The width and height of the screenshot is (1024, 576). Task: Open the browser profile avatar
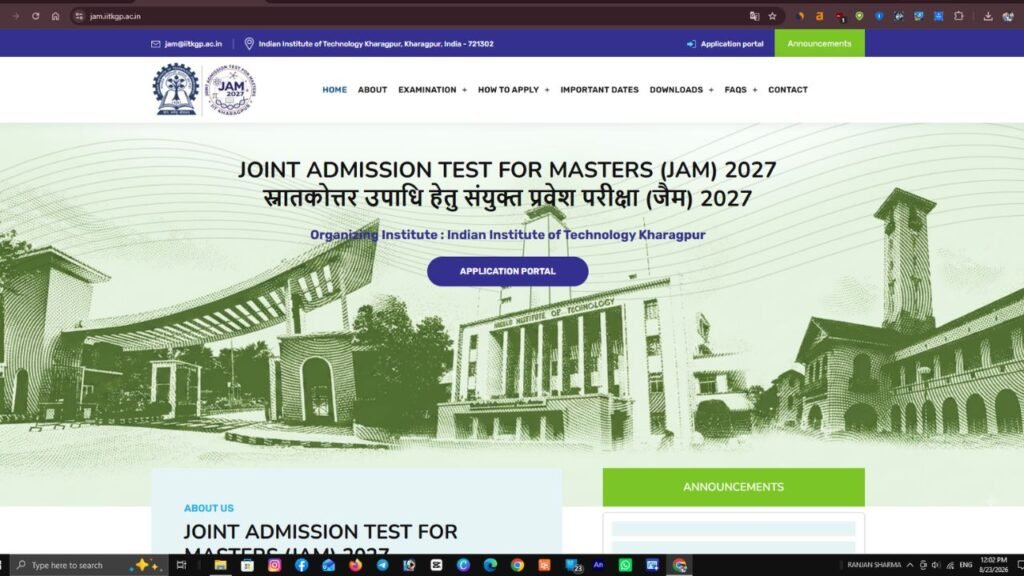point(1008,16)
